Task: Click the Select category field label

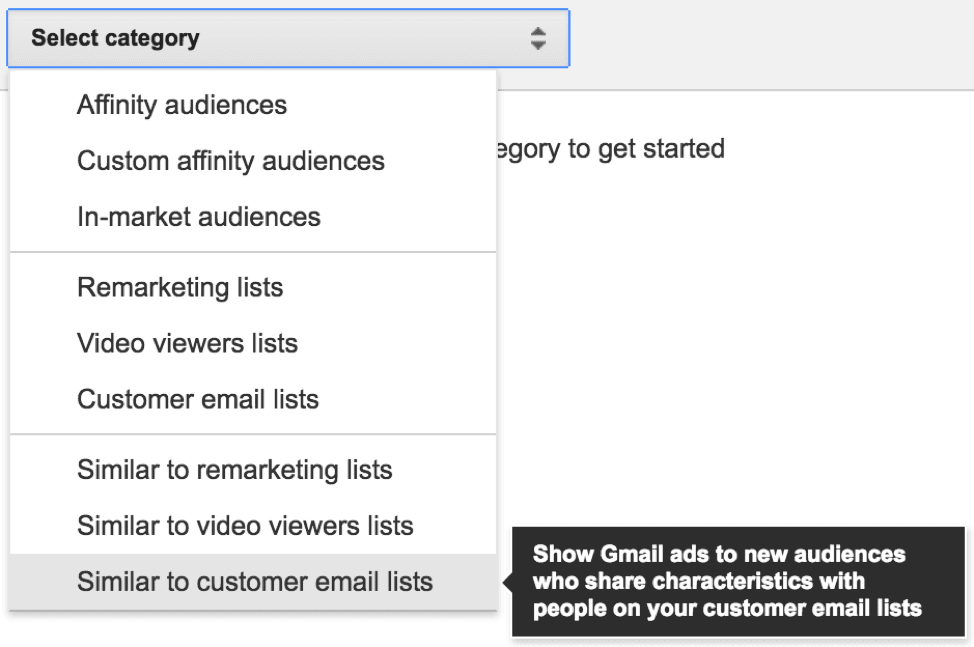Action: point(113,38)
